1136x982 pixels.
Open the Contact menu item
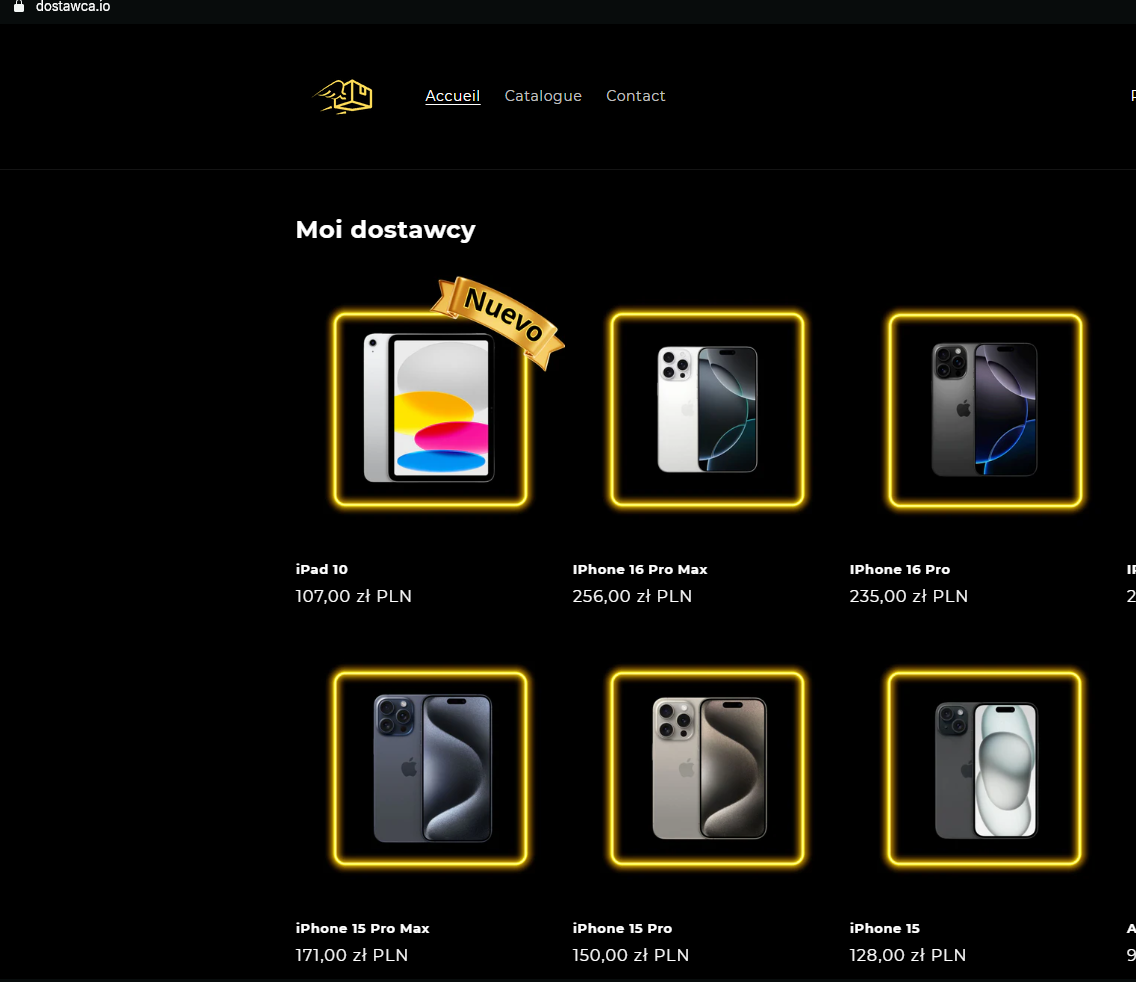point(635,96)
